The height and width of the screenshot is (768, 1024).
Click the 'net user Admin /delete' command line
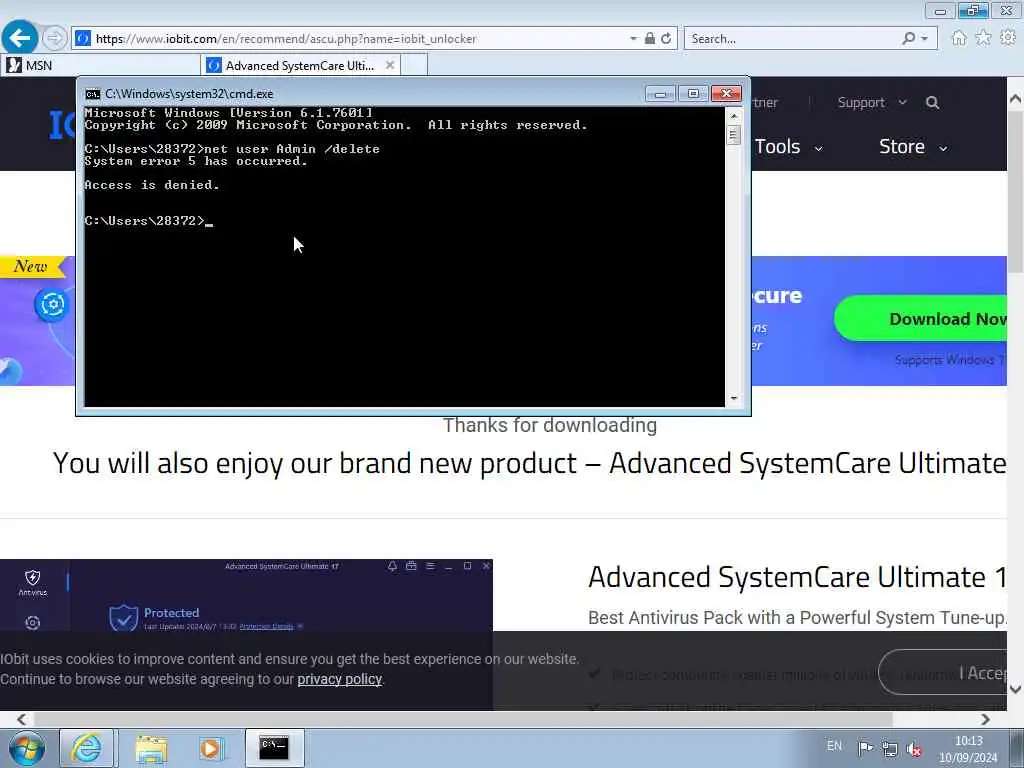291,149
